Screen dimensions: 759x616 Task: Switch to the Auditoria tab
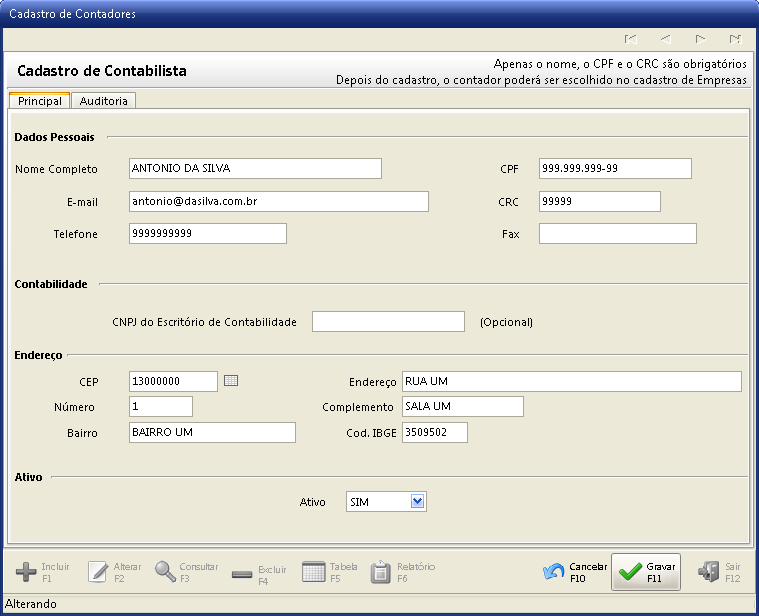pyautogui.click(x=104, y=101)
